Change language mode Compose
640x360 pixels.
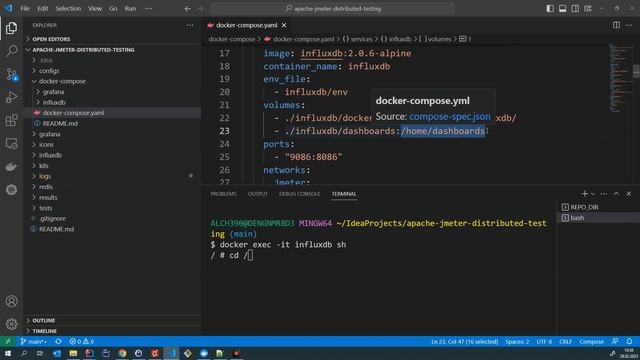click(591, 341)
